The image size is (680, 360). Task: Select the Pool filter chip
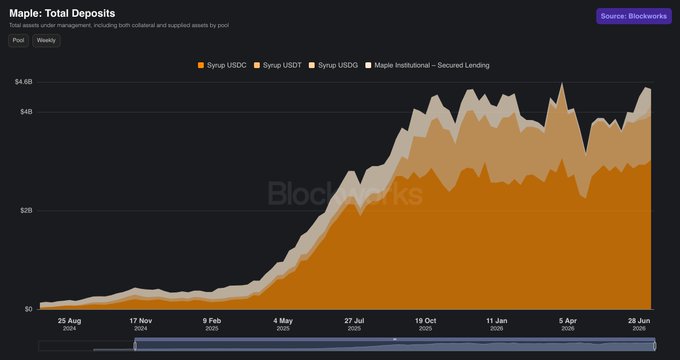coord(18,40)
